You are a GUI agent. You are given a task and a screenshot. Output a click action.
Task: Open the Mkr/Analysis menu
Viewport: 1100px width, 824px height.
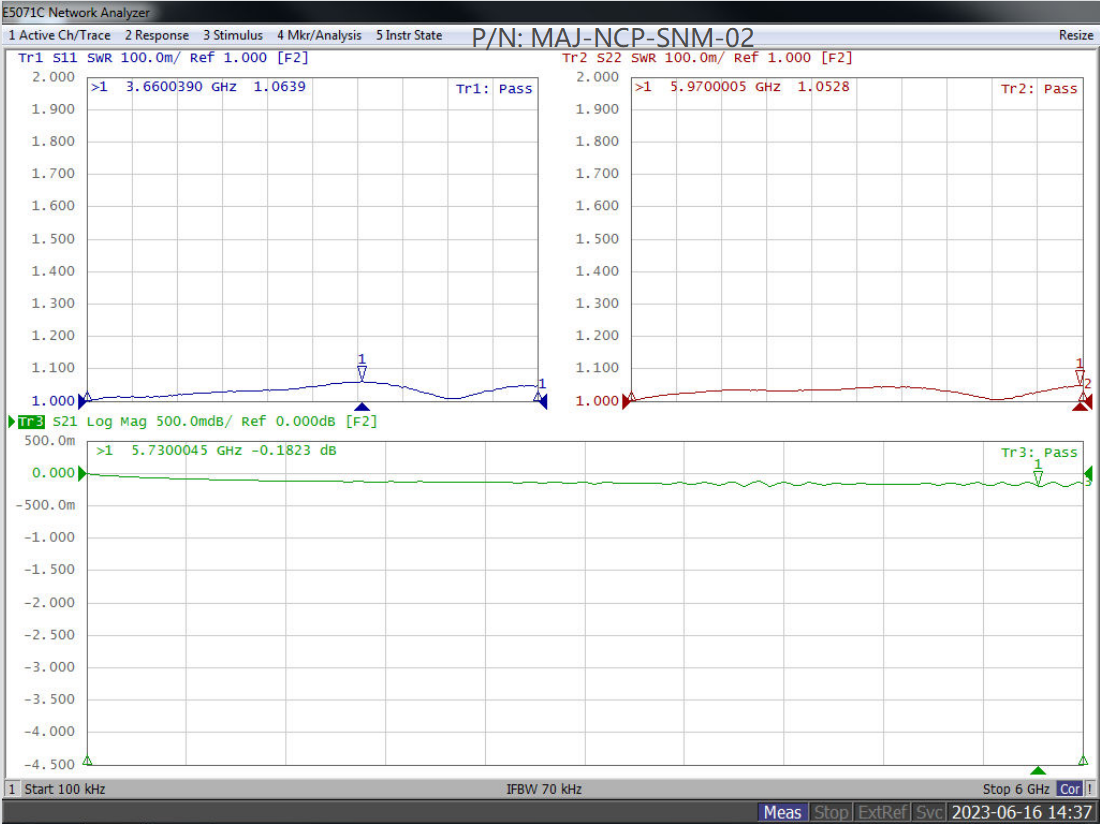coord(319,35)
